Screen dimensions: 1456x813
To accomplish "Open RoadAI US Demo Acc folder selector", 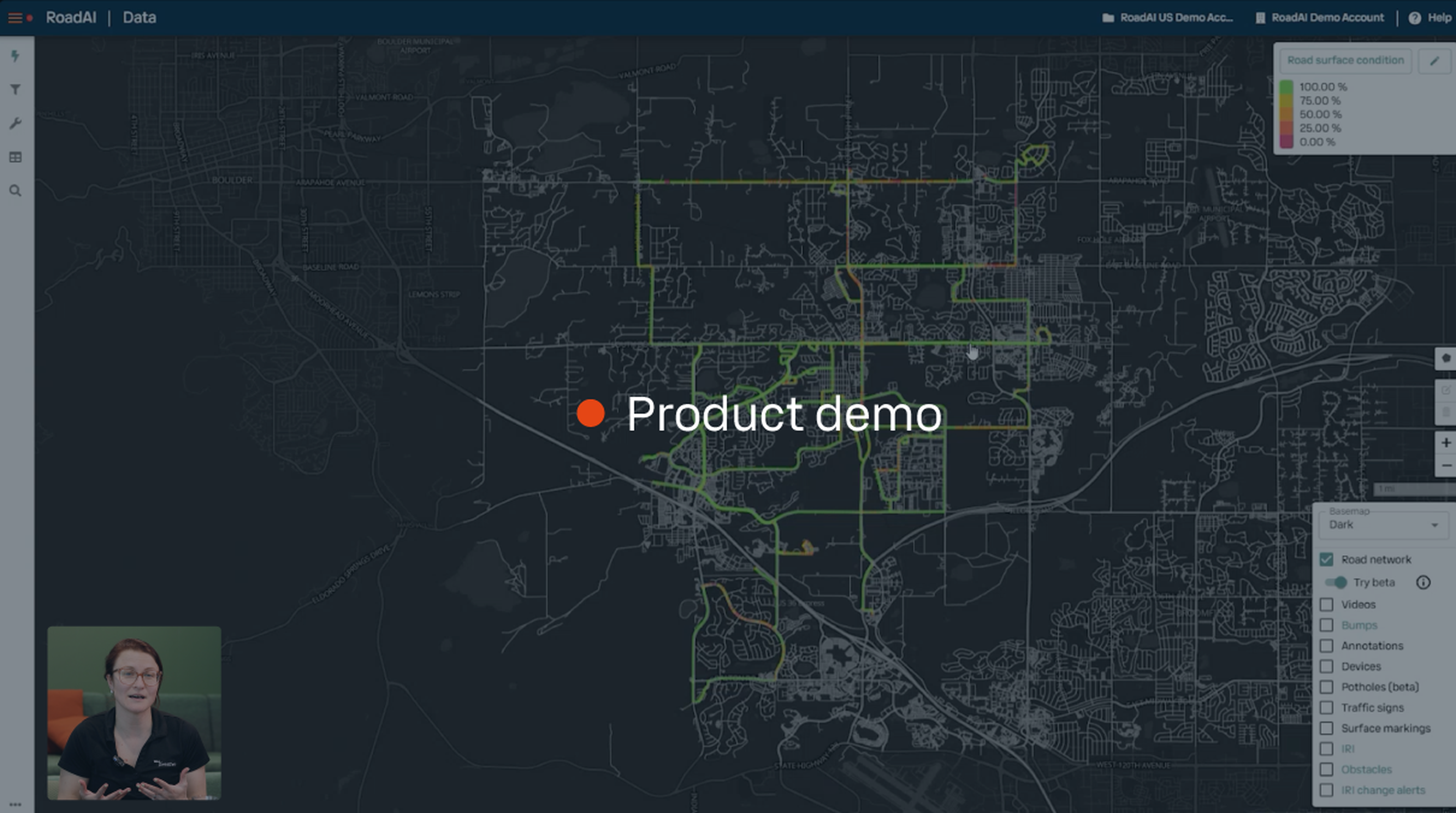I will click(x=1168, y=18).
